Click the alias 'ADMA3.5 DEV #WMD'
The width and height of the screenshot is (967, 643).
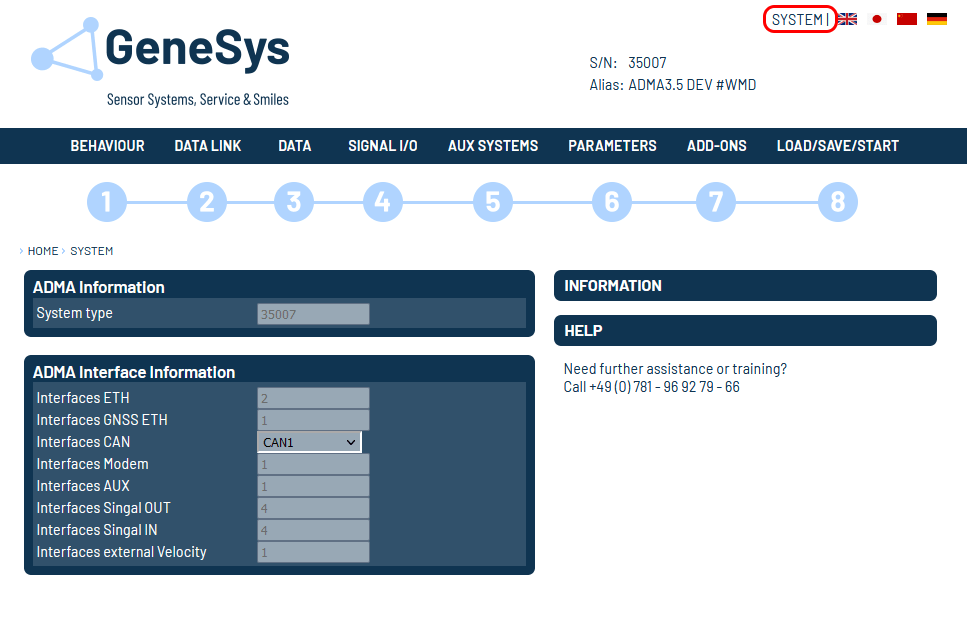(x=692, y=85)
